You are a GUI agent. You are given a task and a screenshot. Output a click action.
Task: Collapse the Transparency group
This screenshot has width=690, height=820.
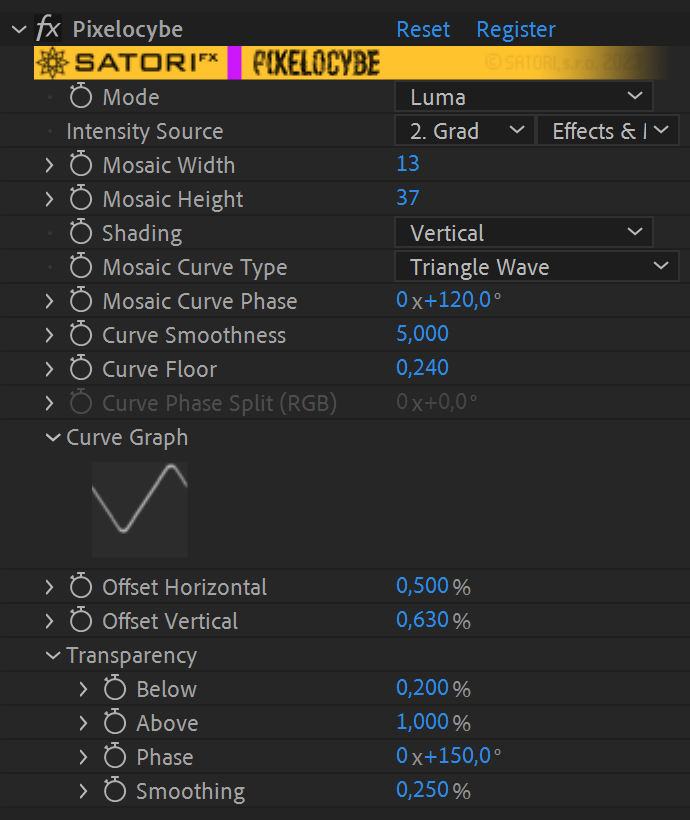[x=53, y=655]
